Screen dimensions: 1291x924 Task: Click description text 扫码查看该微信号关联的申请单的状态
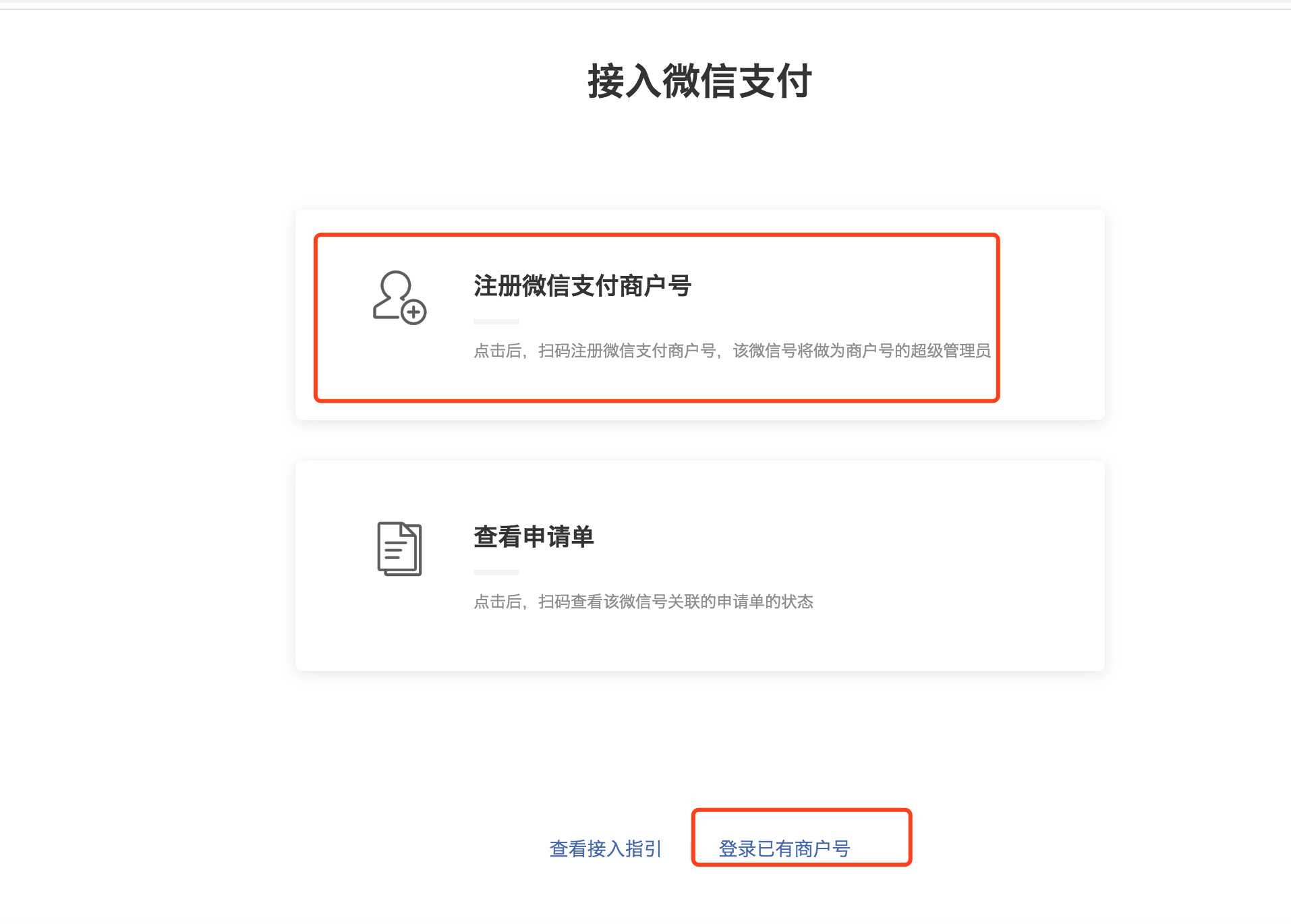676,602
